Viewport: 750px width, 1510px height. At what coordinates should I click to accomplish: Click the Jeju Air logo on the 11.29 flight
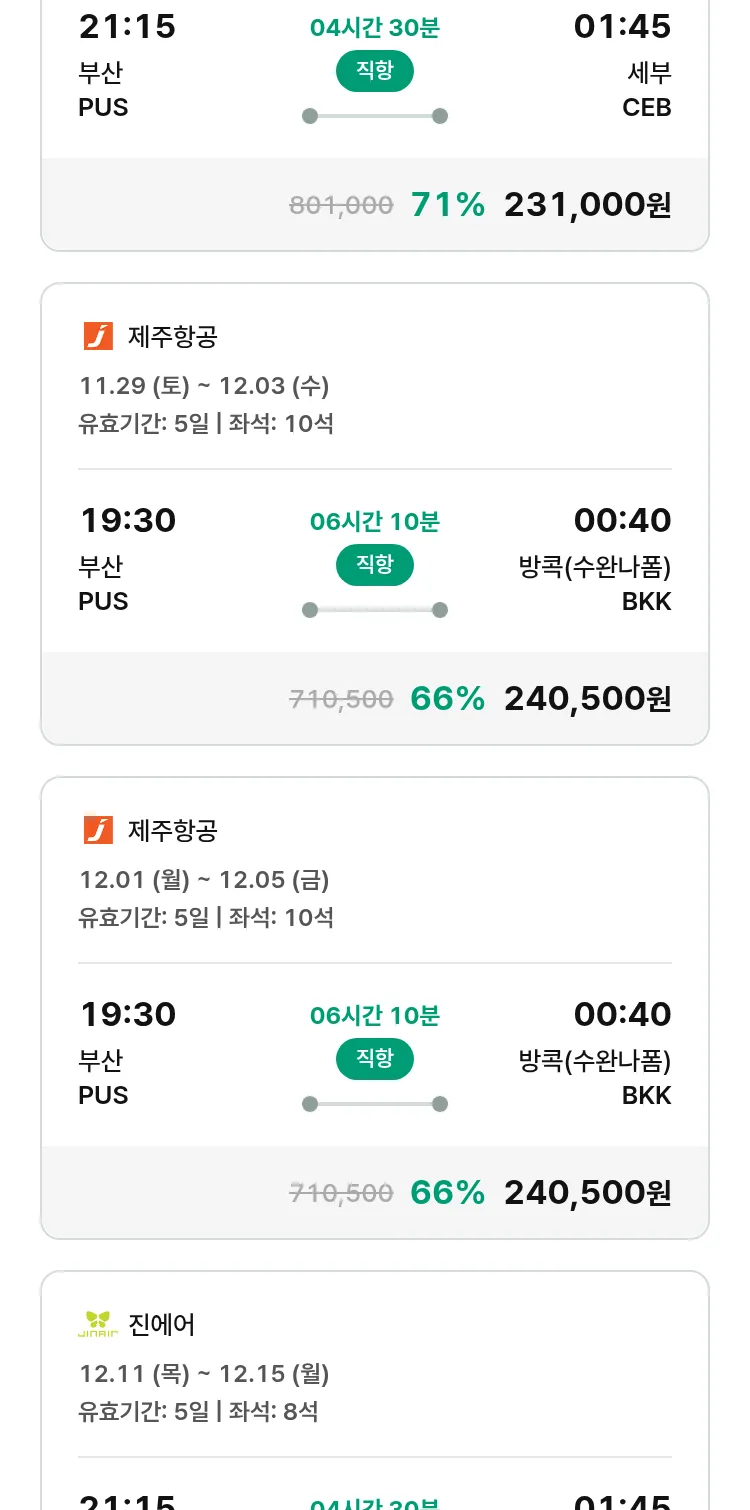[98, 336]
